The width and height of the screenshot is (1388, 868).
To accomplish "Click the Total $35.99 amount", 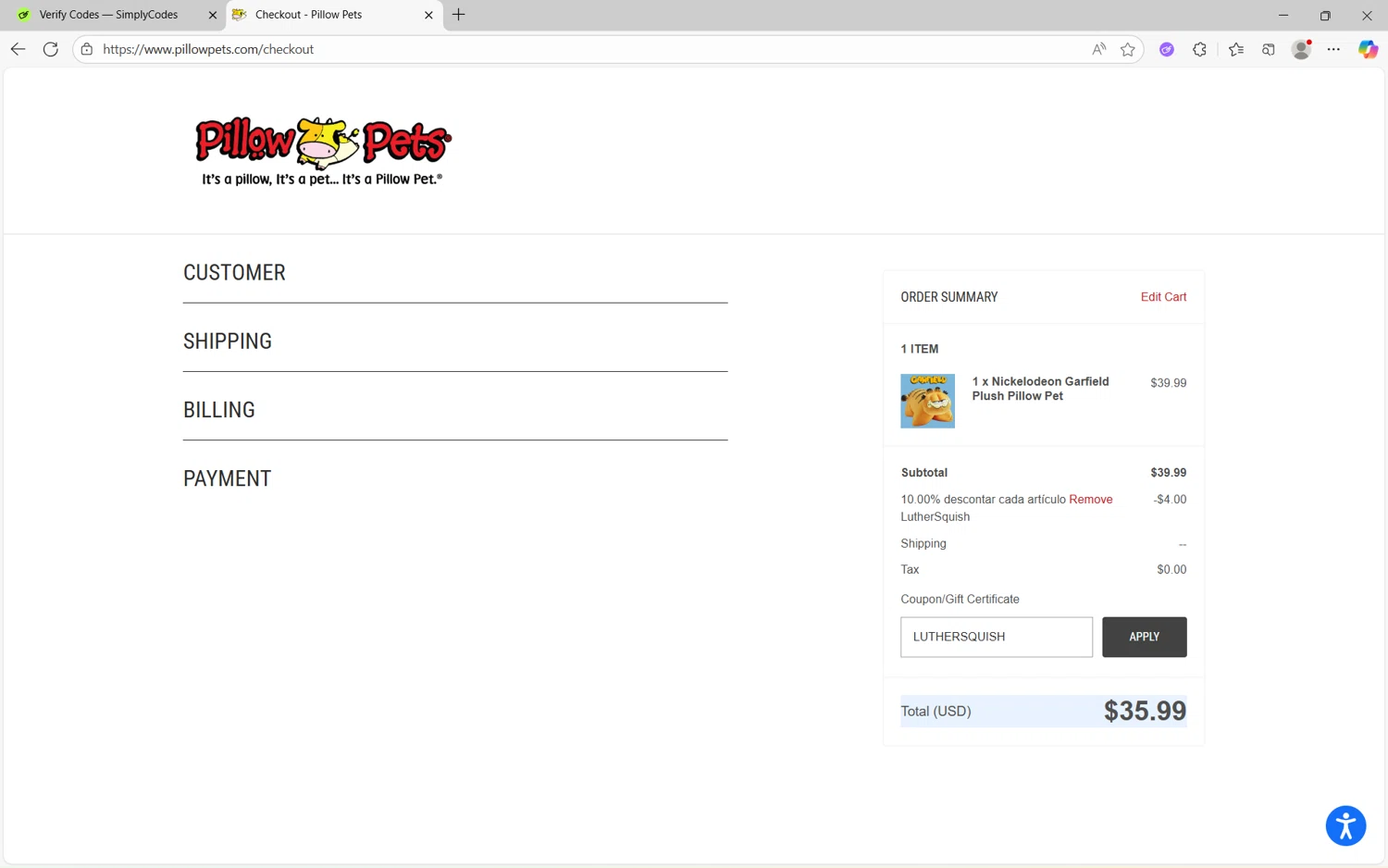I will pos(1145,711).
